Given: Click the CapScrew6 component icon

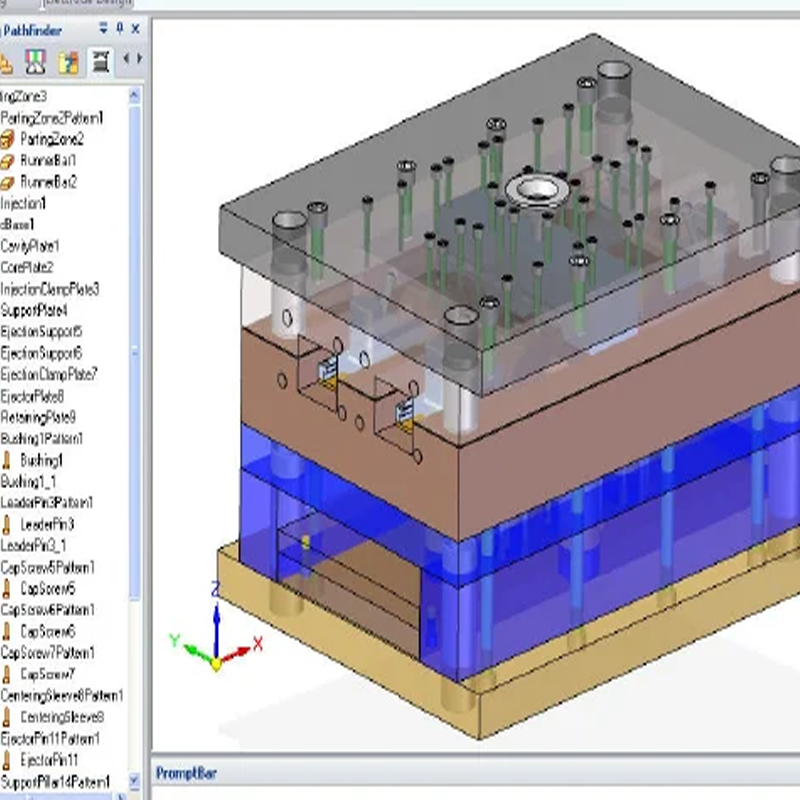Looking at the screenshot, I should coord(7,632).
